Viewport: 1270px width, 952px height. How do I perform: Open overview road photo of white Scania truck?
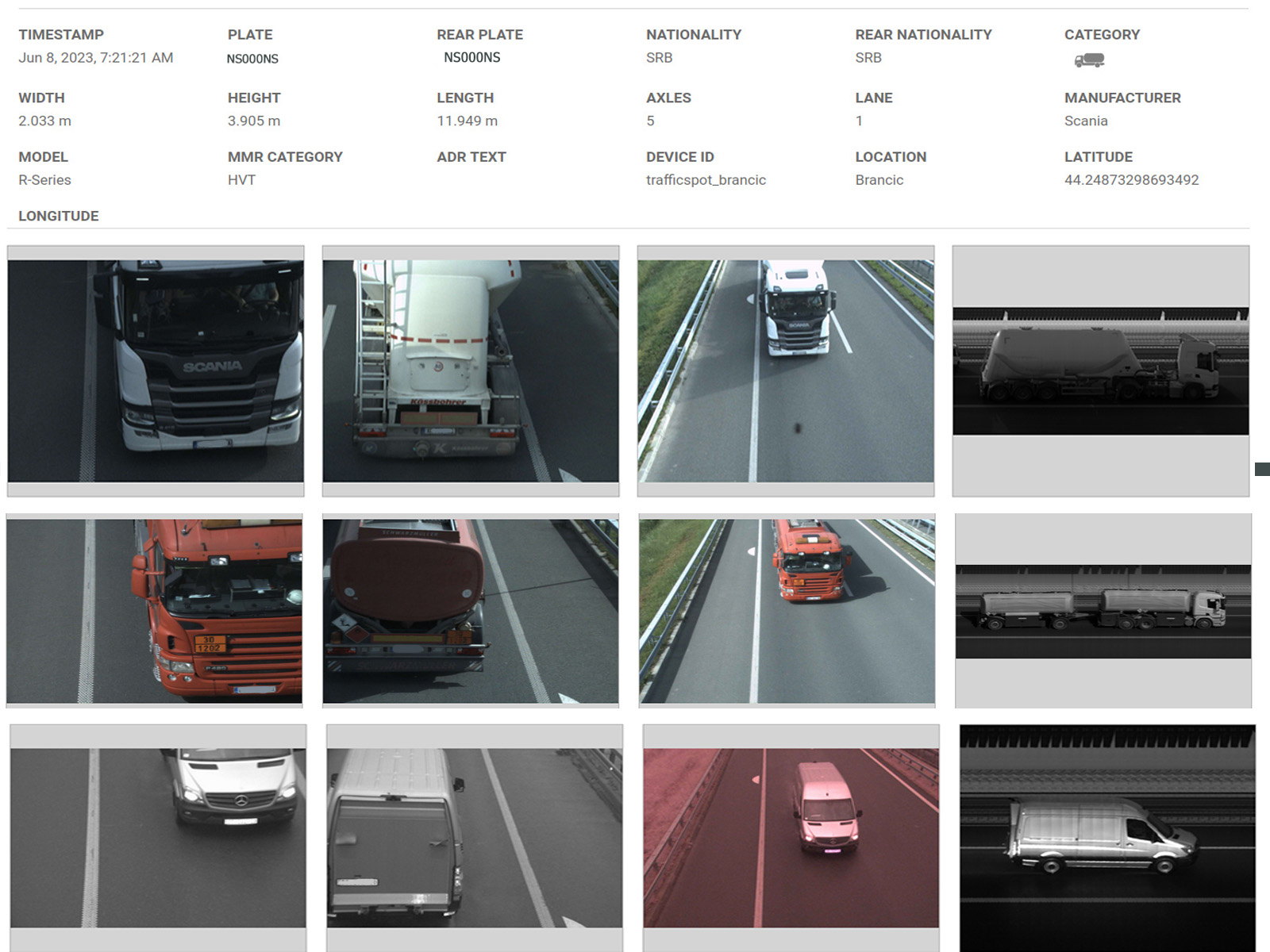pyautogui.click(x=786, y=370)
